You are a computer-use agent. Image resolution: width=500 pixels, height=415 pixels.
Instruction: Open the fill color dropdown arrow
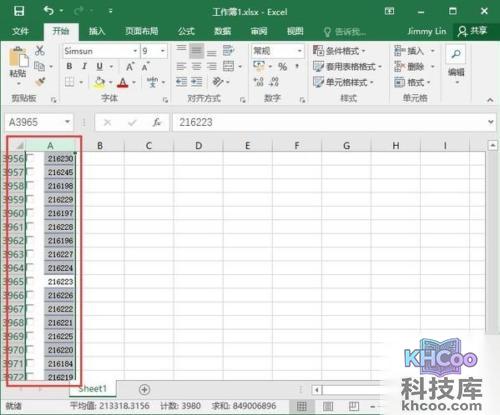111,82
